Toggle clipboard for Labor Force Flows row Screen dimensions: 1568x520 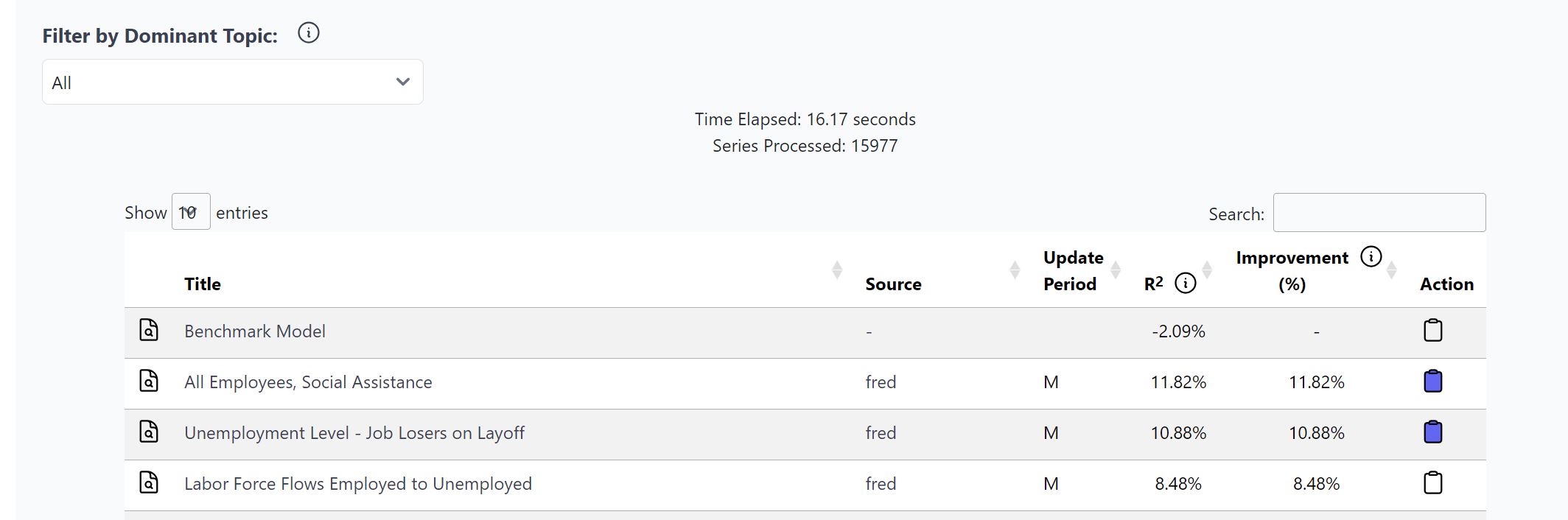[x=1433, y=482]
